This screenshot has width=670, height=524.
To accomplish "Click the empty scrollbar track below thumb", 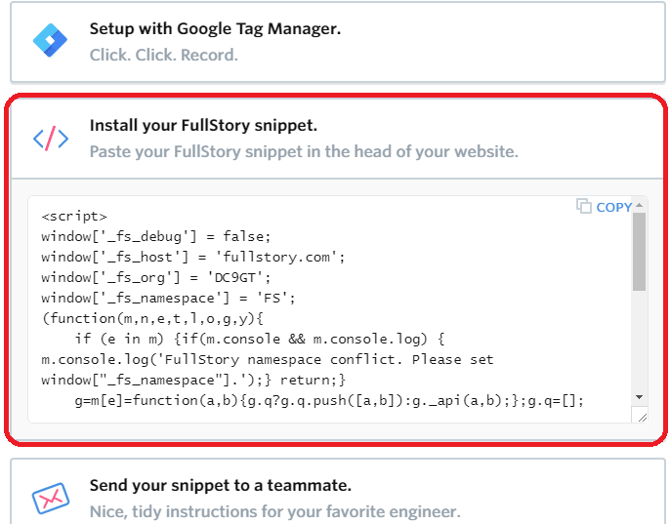I will click(x=639, y=350).
